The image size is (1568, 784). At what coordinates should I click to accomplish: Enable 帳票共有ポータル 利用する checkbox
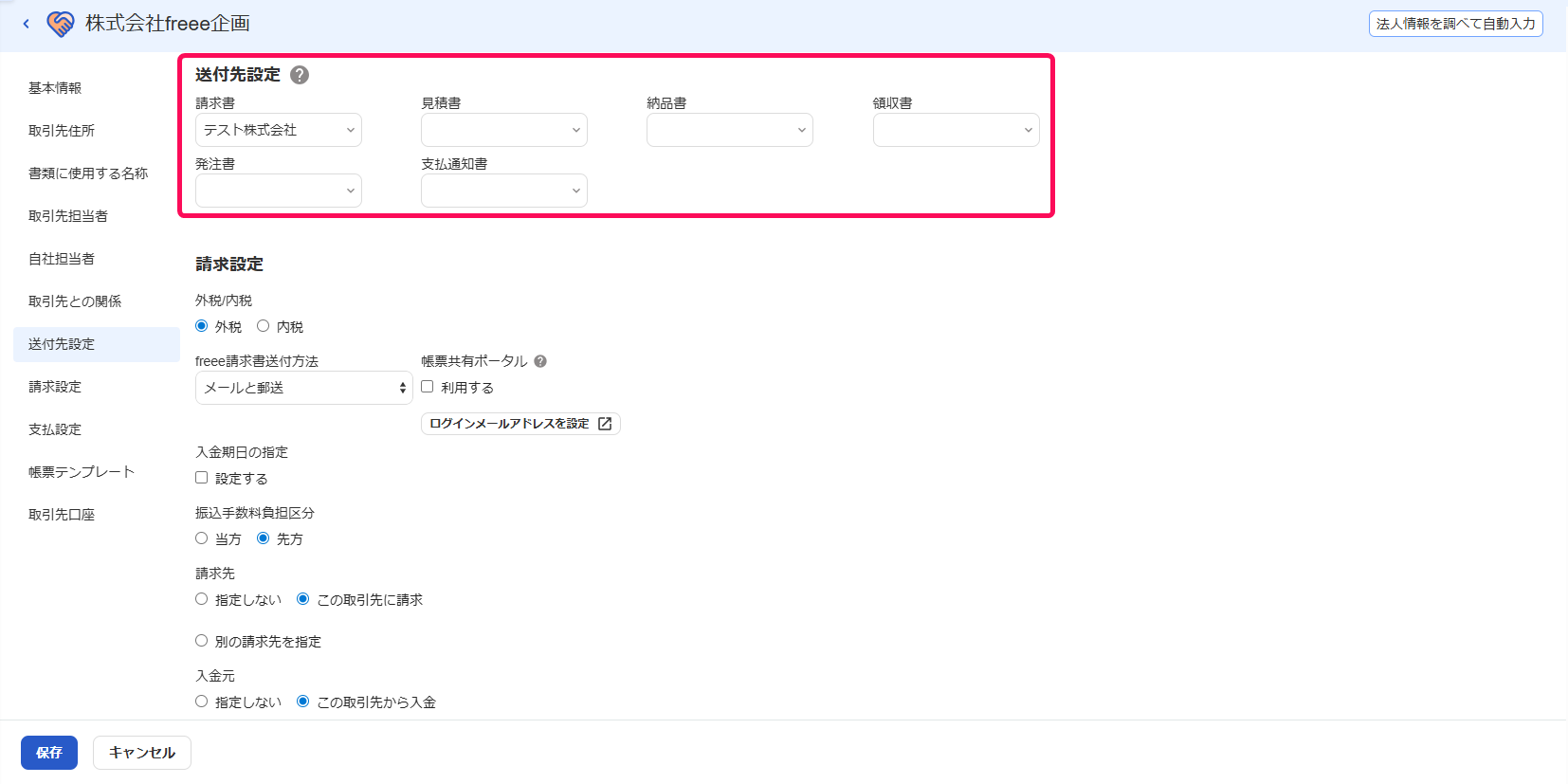point(428,387)
